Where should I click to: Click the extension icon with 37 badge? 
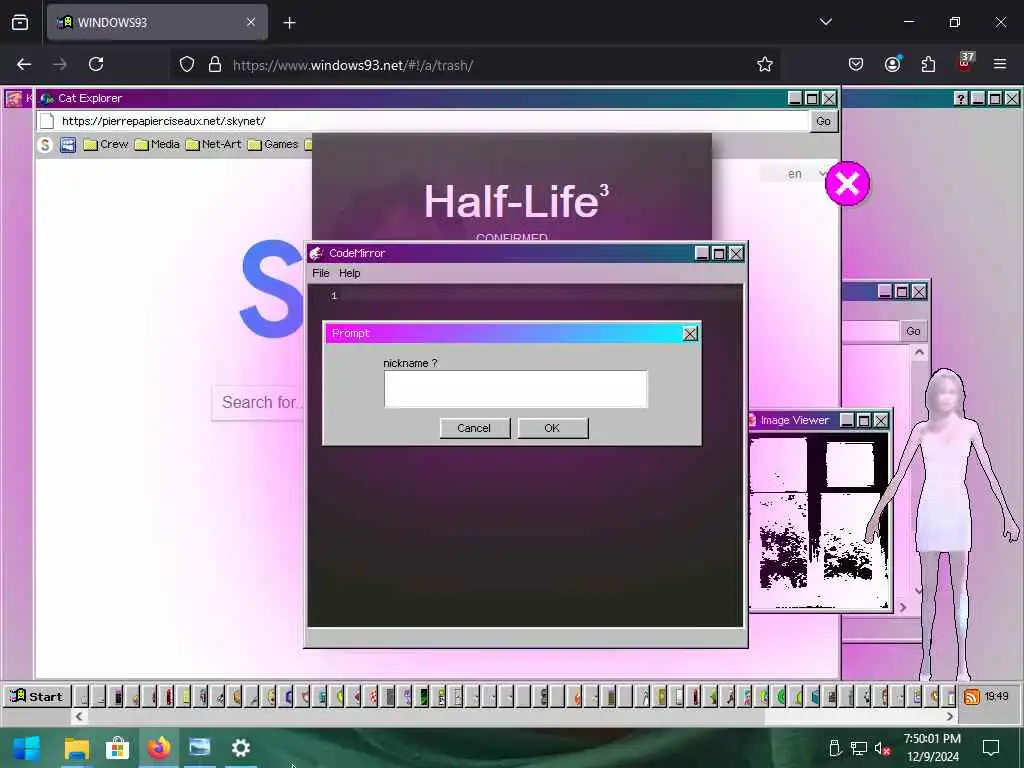click(965, 63)
